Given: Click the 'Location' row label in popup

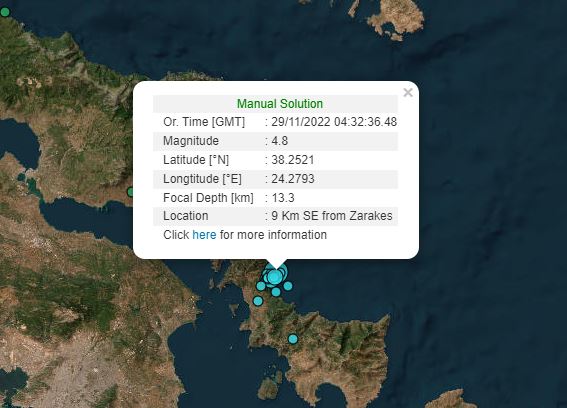Looking at the screenshot, I should (186, 216).
